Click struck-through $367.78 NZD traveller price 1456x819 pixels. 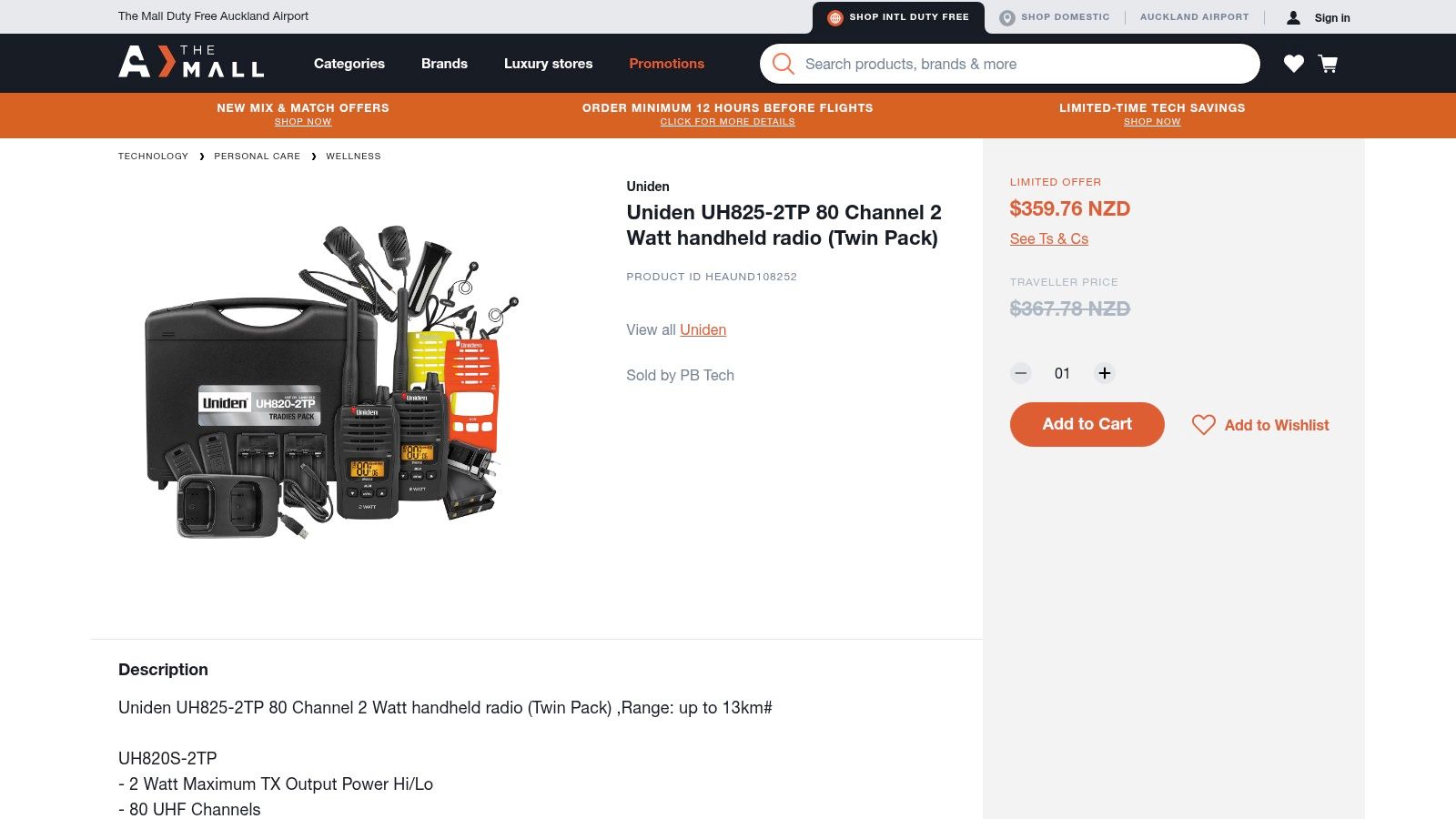click(x=1069, y=308)
